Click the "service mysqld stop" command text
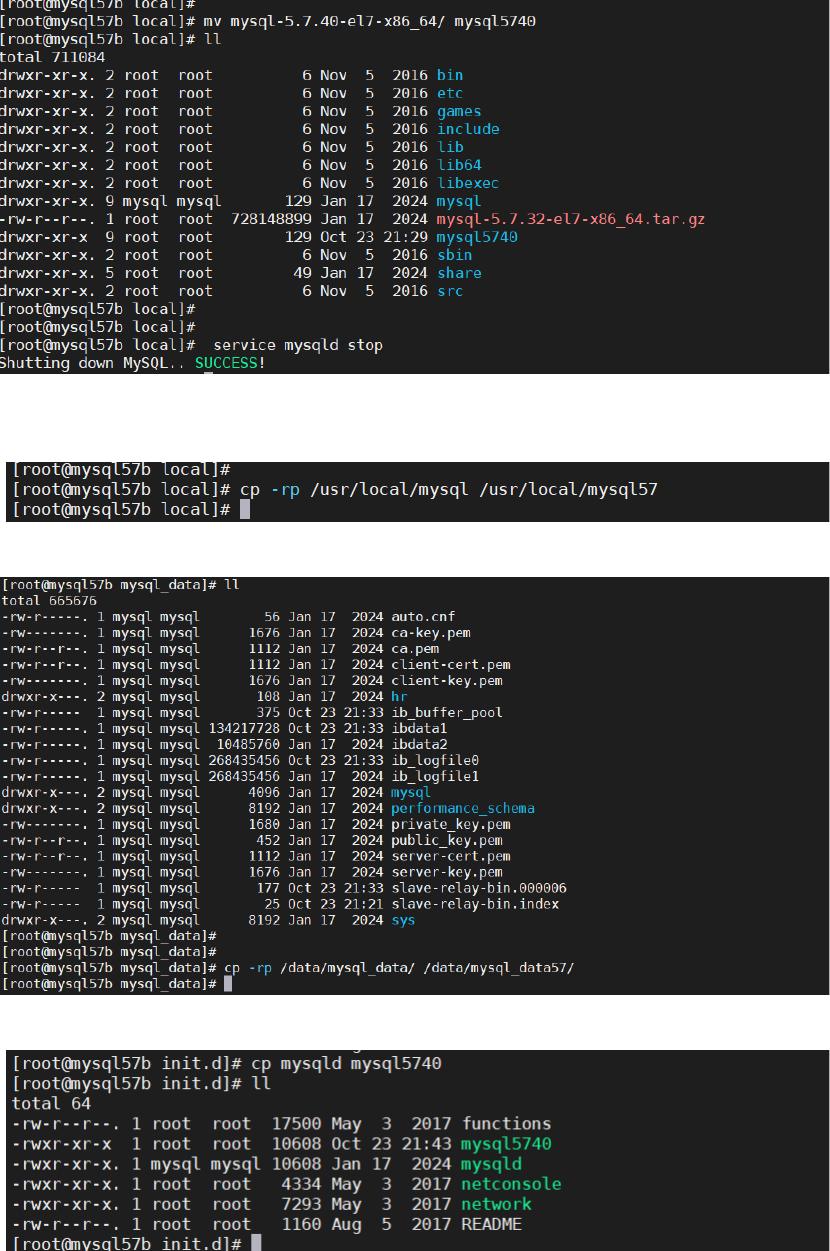The image size is (830, 1251). pos(298,345)
